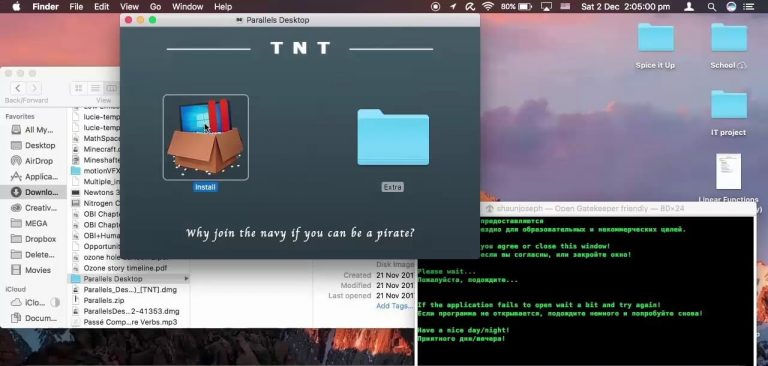This screenshot has width=768, height=366.
Task: Open the Window menu
Action: coord(188,7)
